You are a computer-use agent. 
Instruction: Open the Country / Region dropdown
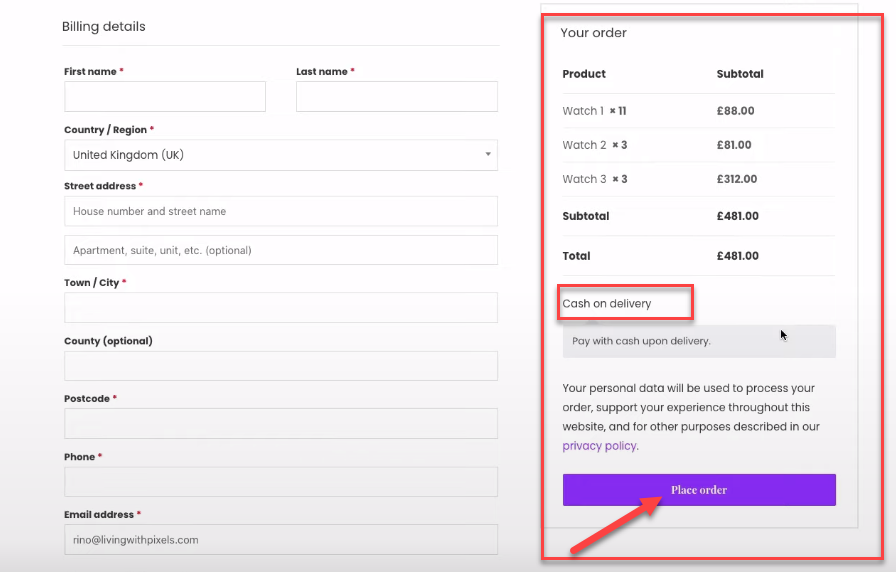tap(281, 155)
